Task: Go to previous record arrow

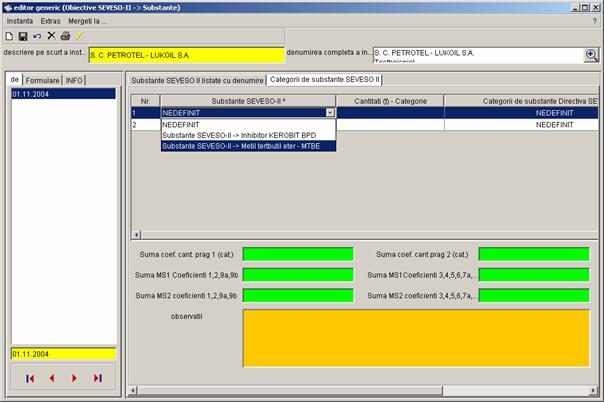Action: click(x=51, y=378)
